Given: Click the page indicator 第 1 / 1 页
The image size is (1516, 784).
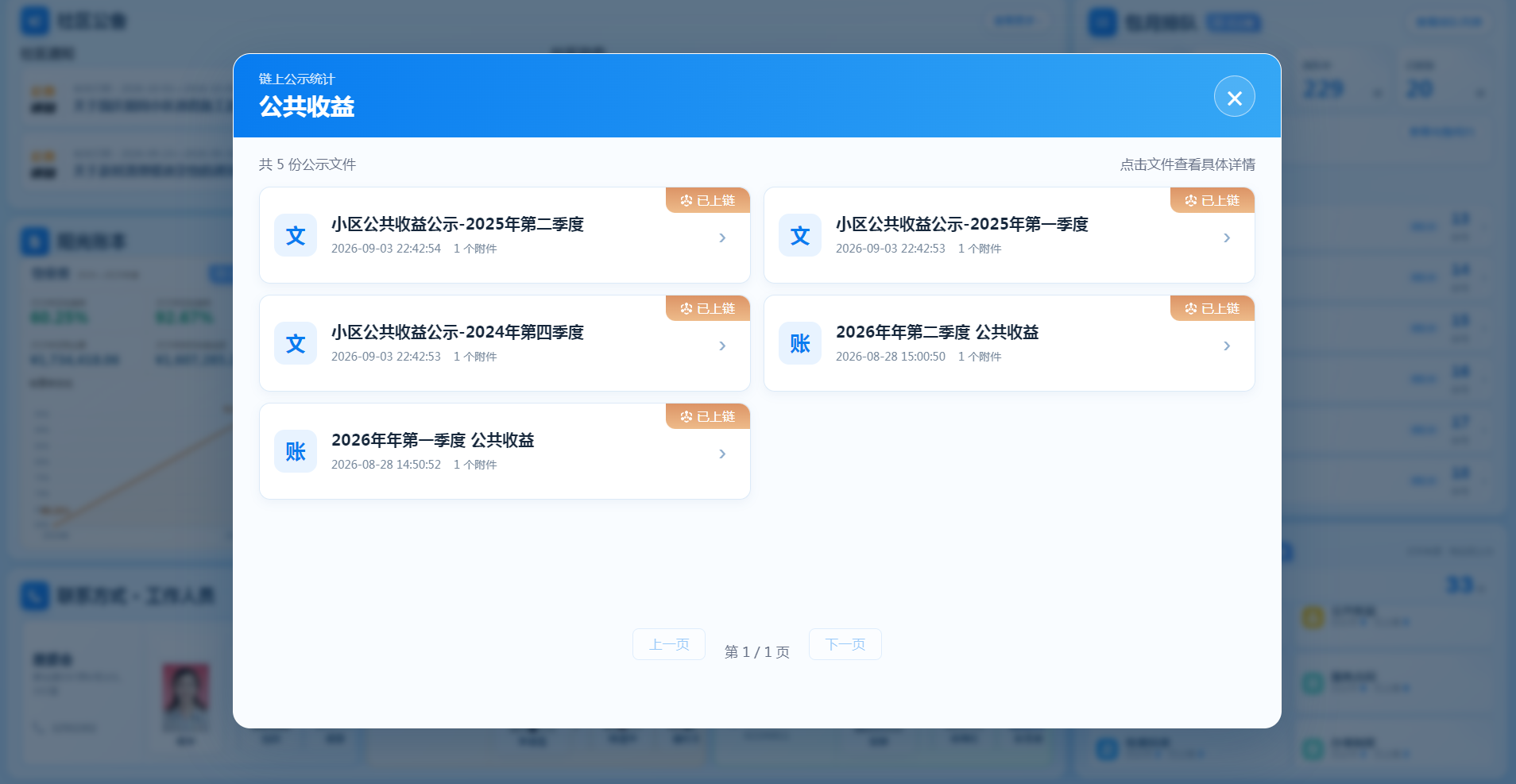Looking at the screenshot, I should 757,652.
